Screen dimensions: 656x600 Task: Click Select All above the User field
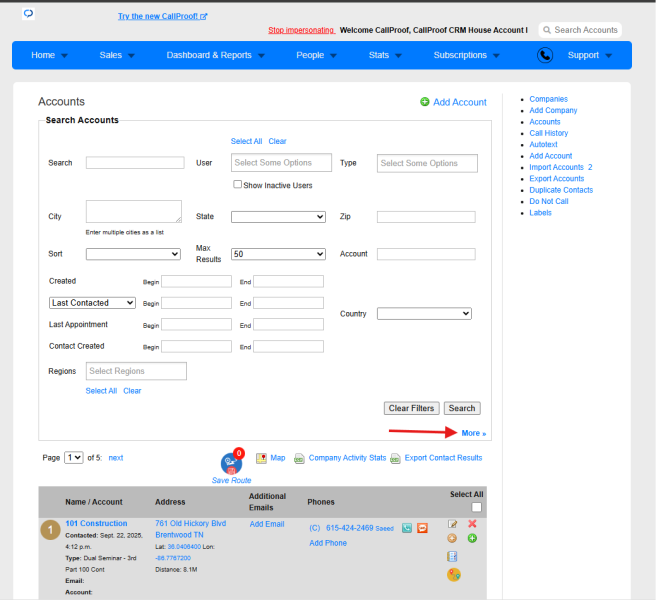coord(246,141)
